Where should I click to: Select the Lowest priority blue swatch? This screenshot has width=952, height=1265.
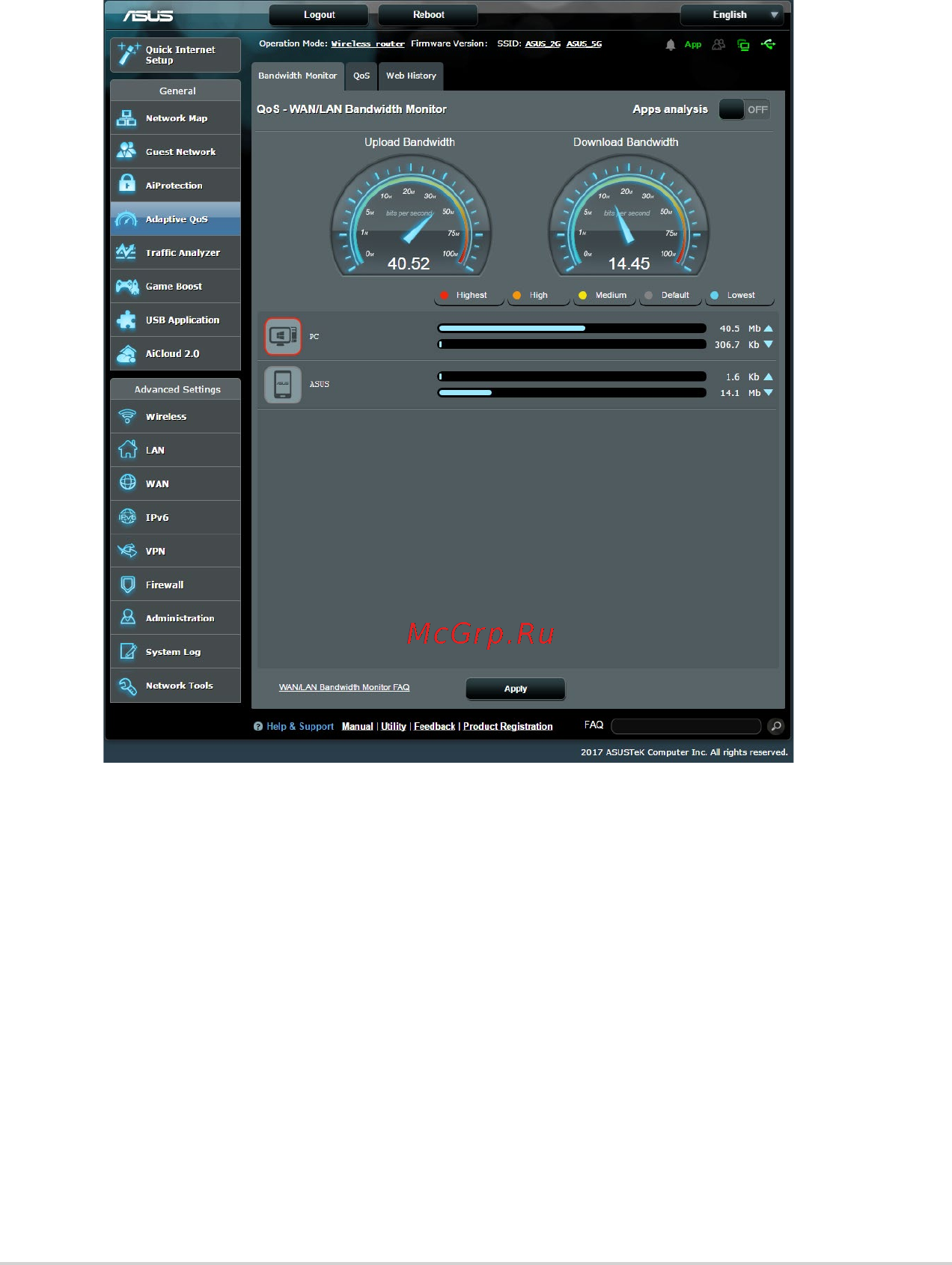(714, 295)
